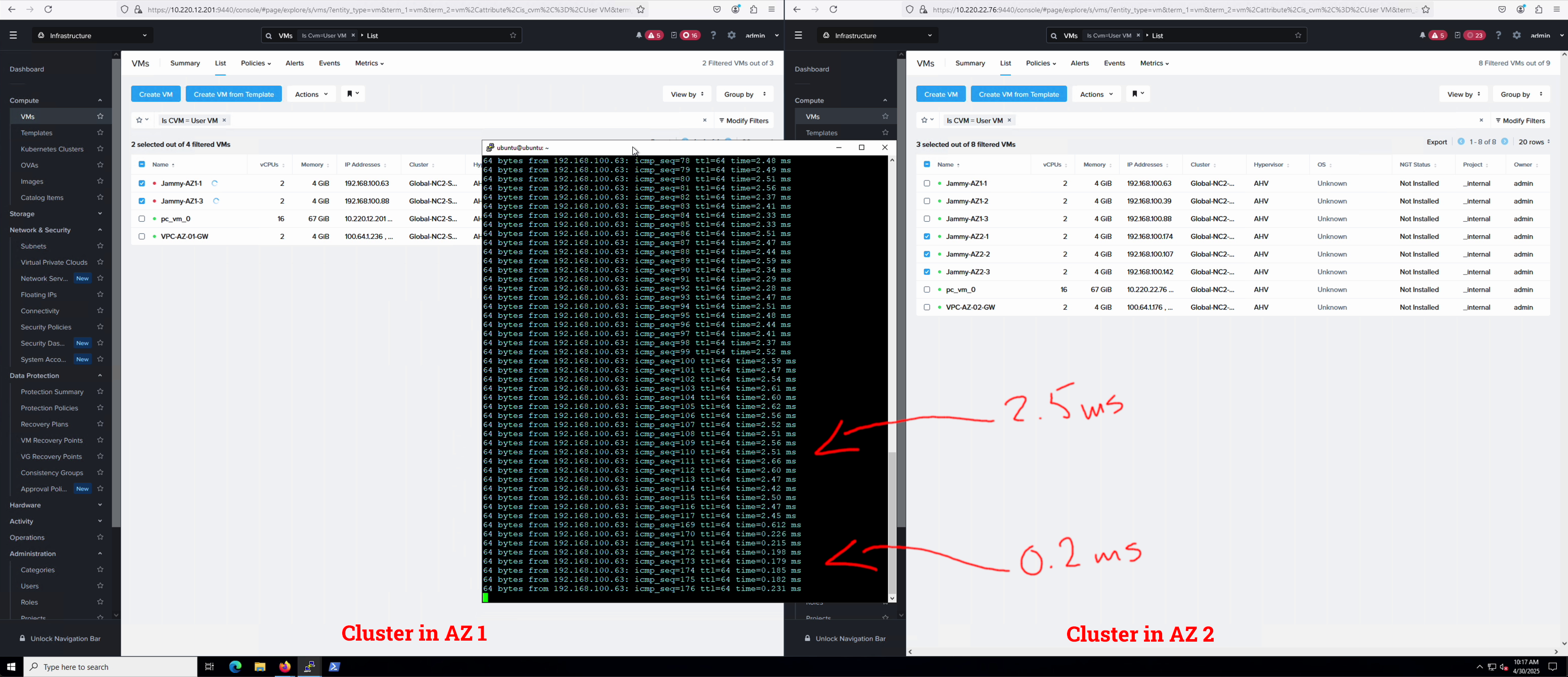Open Actions dropdown in AZ 2 console
Viewport: 1568px width, 677px height.
[1096, 94]
